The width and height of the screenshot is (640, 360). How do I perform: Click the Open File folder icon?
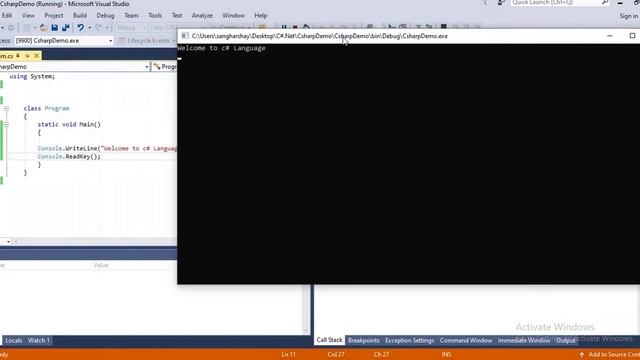click(x=43, y=28)
